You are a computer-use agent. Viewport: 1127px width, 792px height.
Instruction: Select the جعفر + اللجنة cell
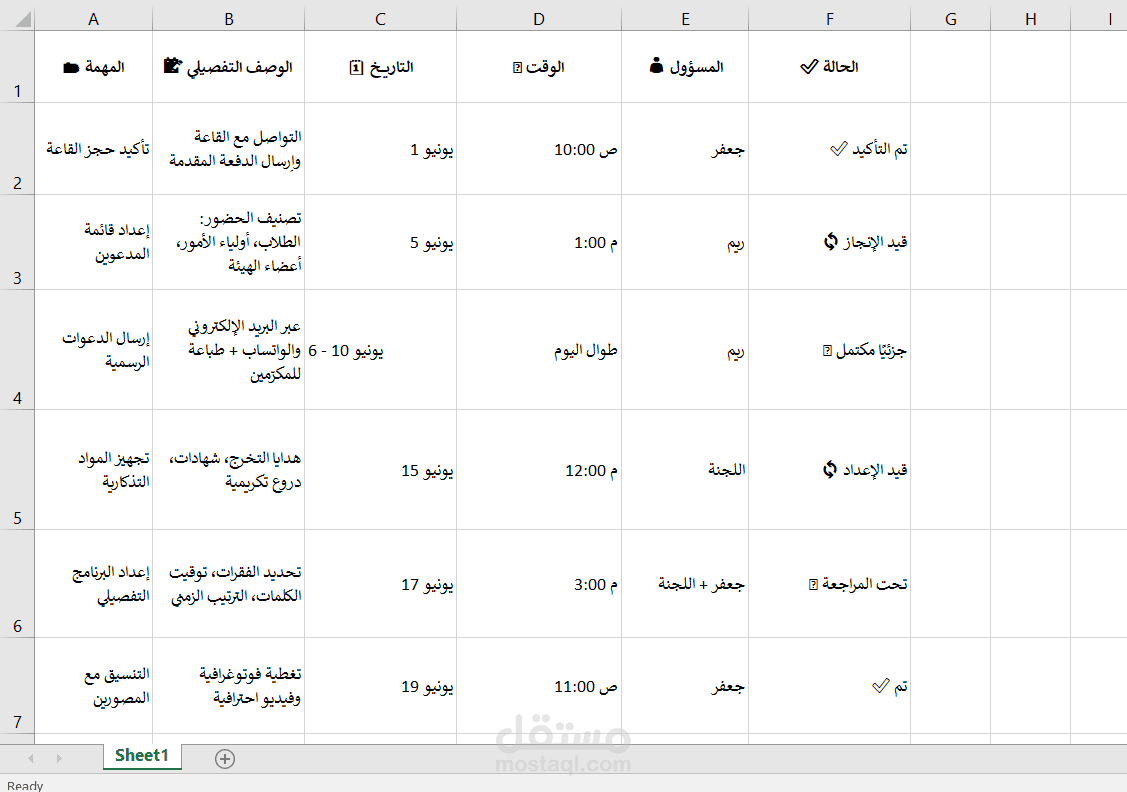(685, 584)
